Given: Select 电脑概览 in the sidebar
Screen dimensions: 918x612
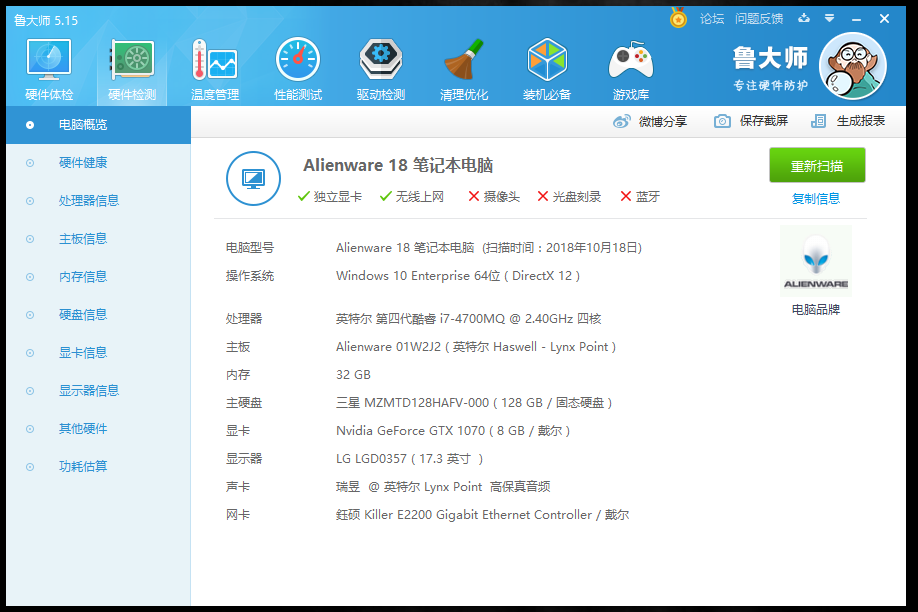Looking at the screenshot, I should point(98,125).
